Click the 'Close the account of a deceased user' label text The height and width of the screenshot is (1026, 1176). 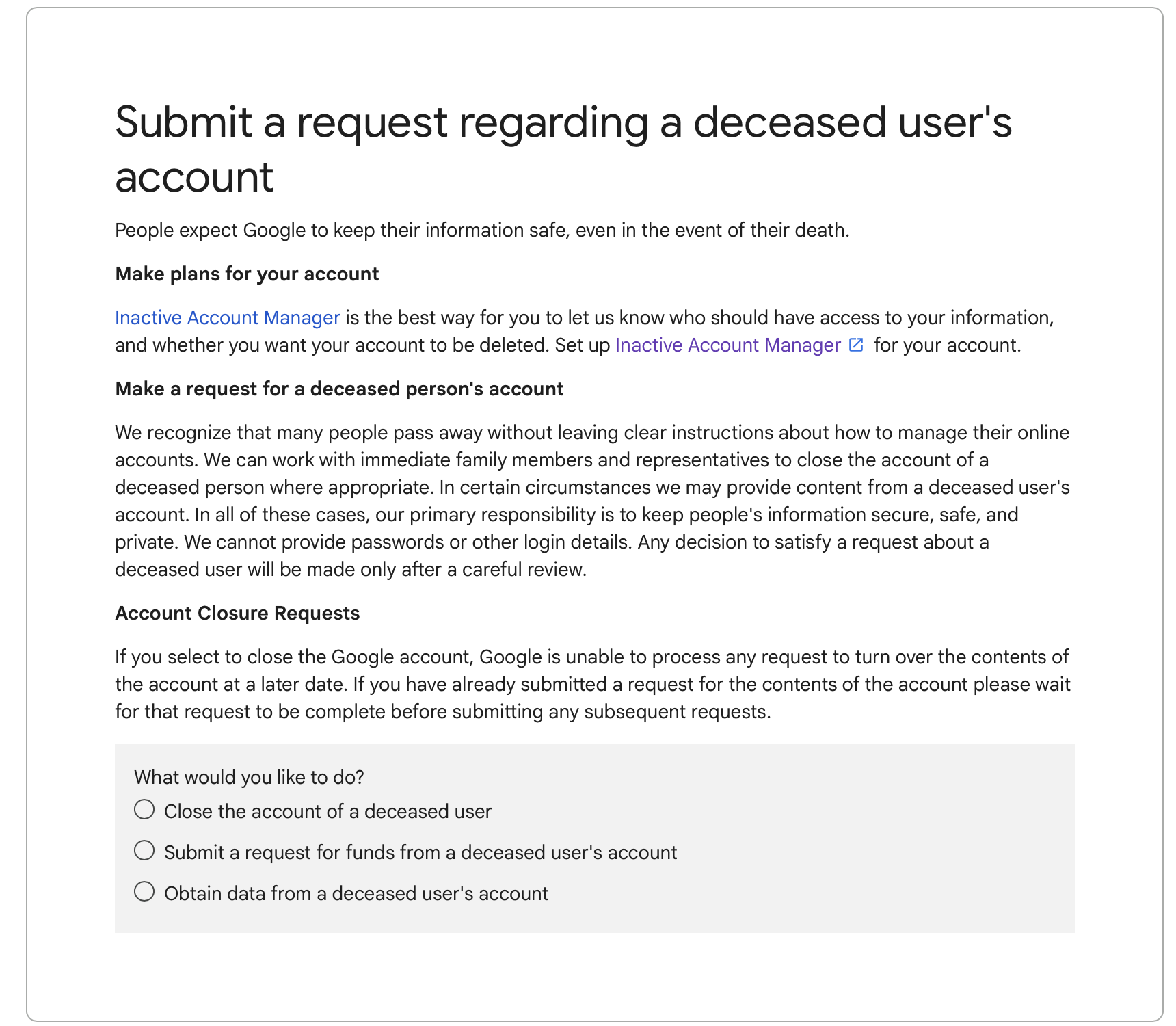[x=328, y=811]
